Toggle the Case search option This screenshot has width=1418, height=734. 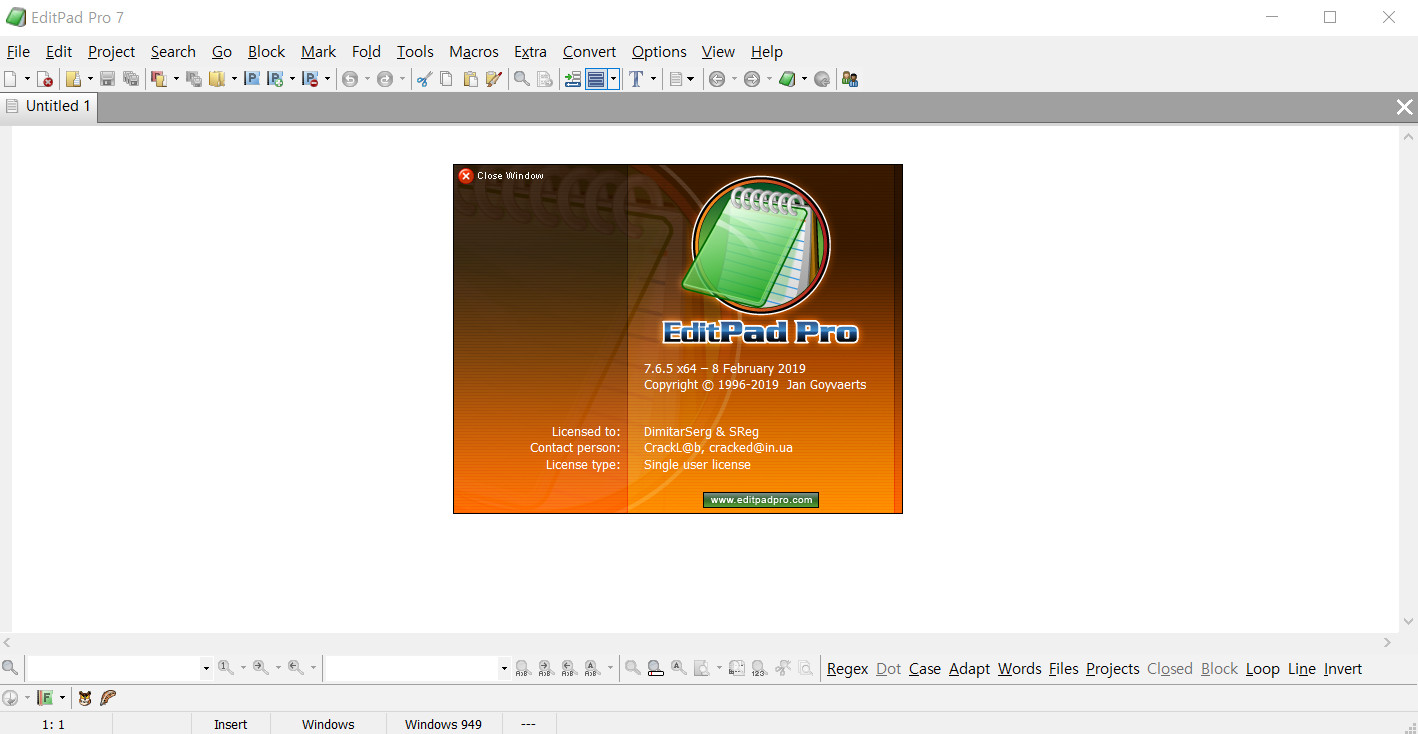coord(925,669)
